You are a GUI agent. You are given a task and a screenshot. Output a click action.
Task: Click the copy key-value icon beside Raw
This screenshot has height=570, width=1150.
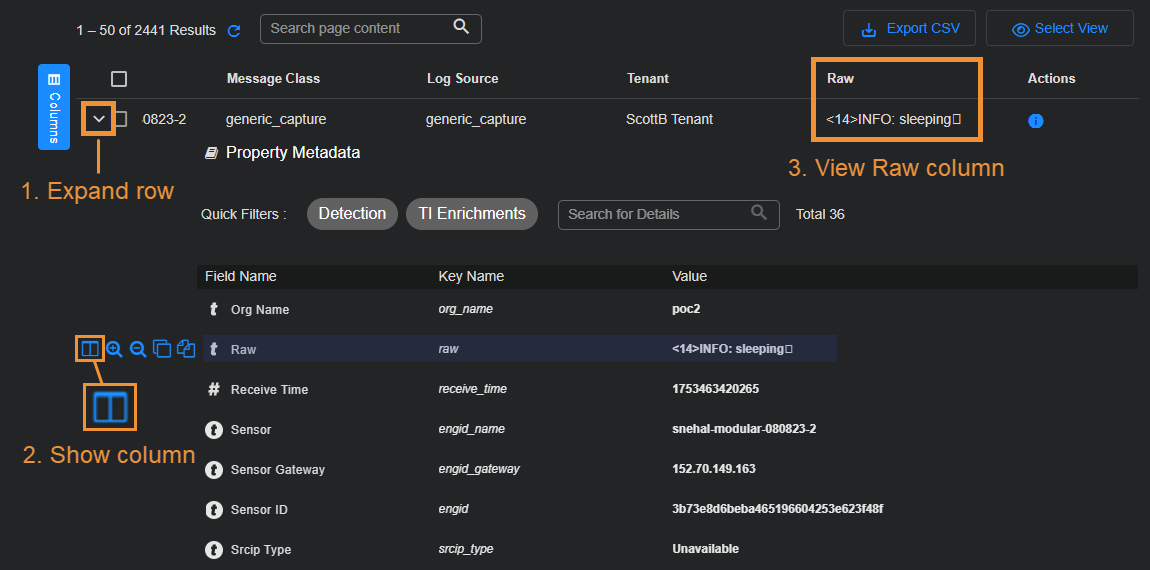(186, 349)
